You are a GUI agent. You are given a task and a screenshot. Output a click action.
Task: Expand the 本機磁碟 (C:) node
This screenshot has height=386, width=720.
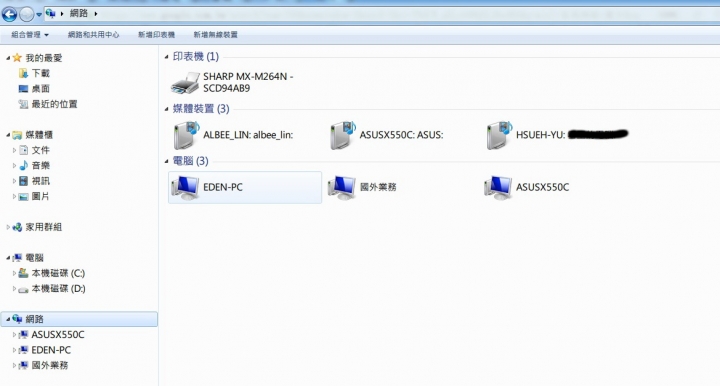[x=14, y=273]
